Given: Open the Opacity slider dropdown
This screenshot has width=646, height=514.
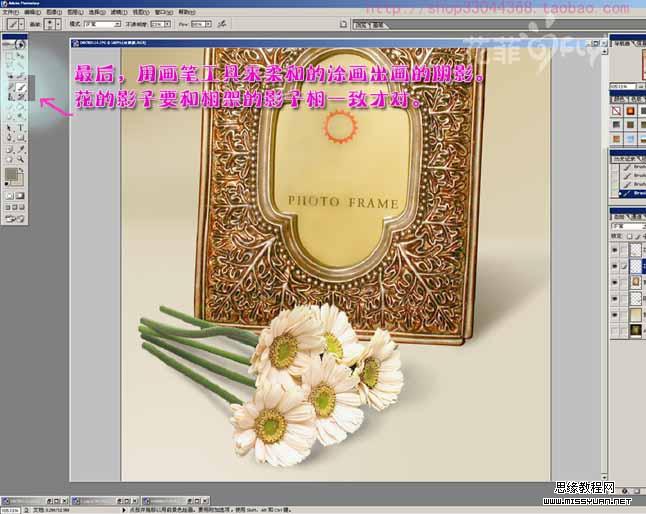Looking at the screenshot, I should pos(167,24).
